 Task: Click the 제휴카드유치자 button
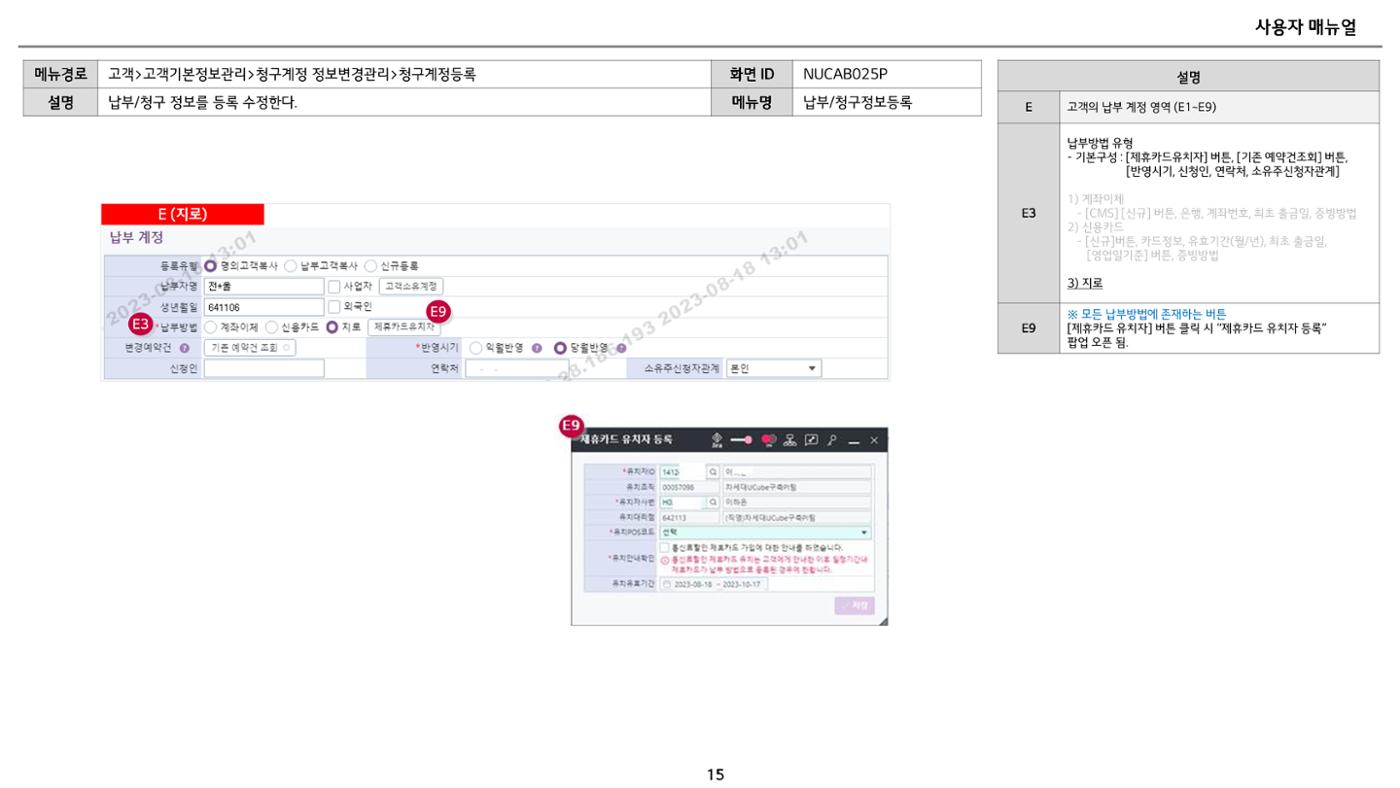404,327
